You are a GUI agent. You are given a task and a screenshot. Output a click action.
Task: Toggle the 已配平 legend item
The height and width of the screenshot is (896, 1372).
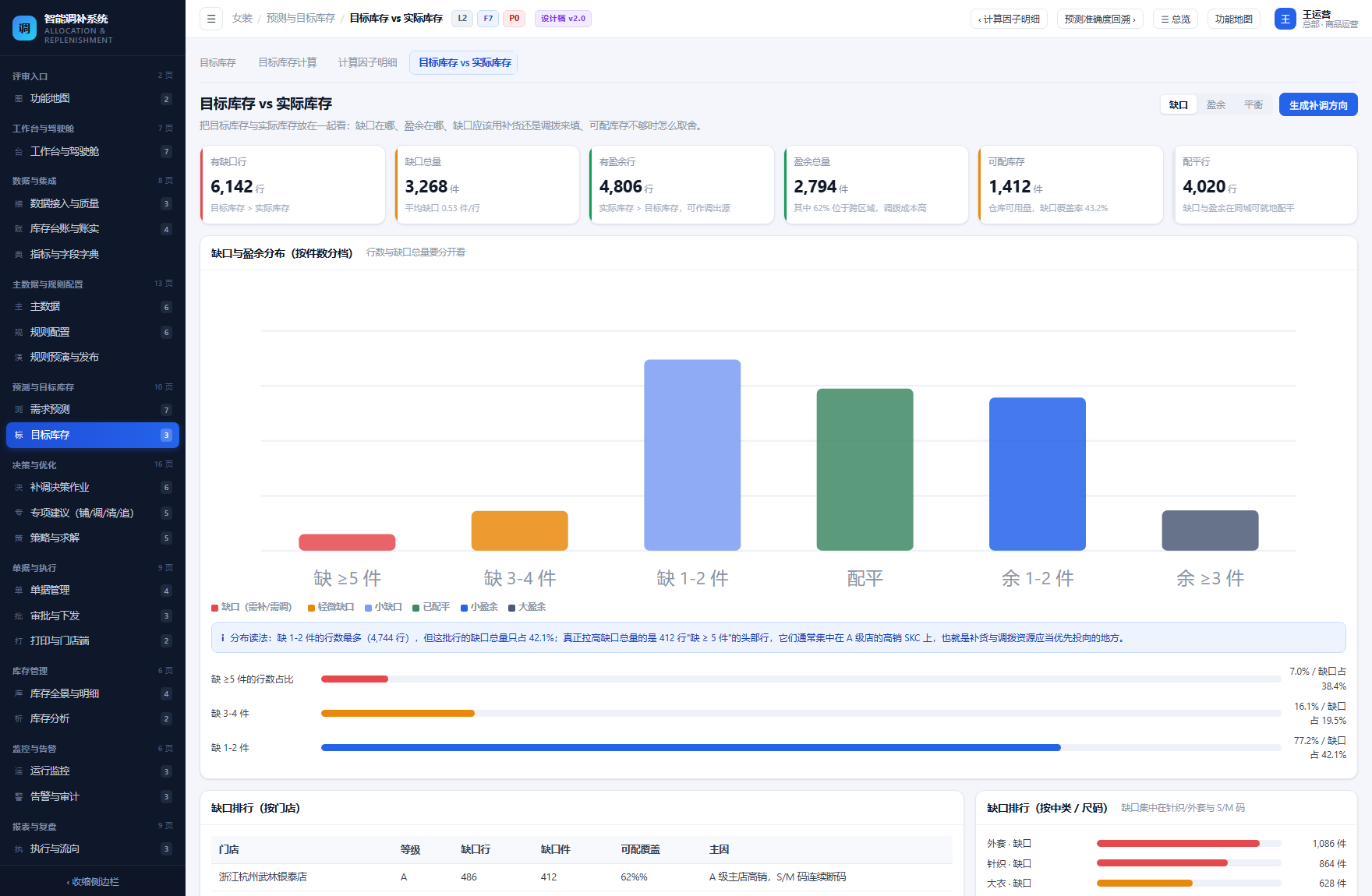pyautogui.click(x=431, y=607)
